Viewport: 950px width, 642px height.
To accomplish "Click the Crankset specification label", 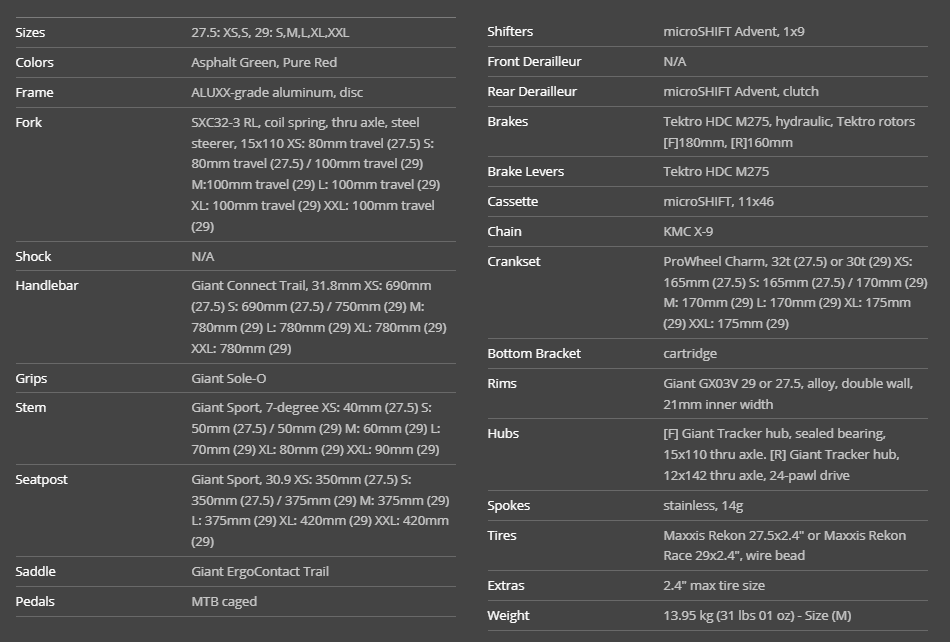I will 514,261.
